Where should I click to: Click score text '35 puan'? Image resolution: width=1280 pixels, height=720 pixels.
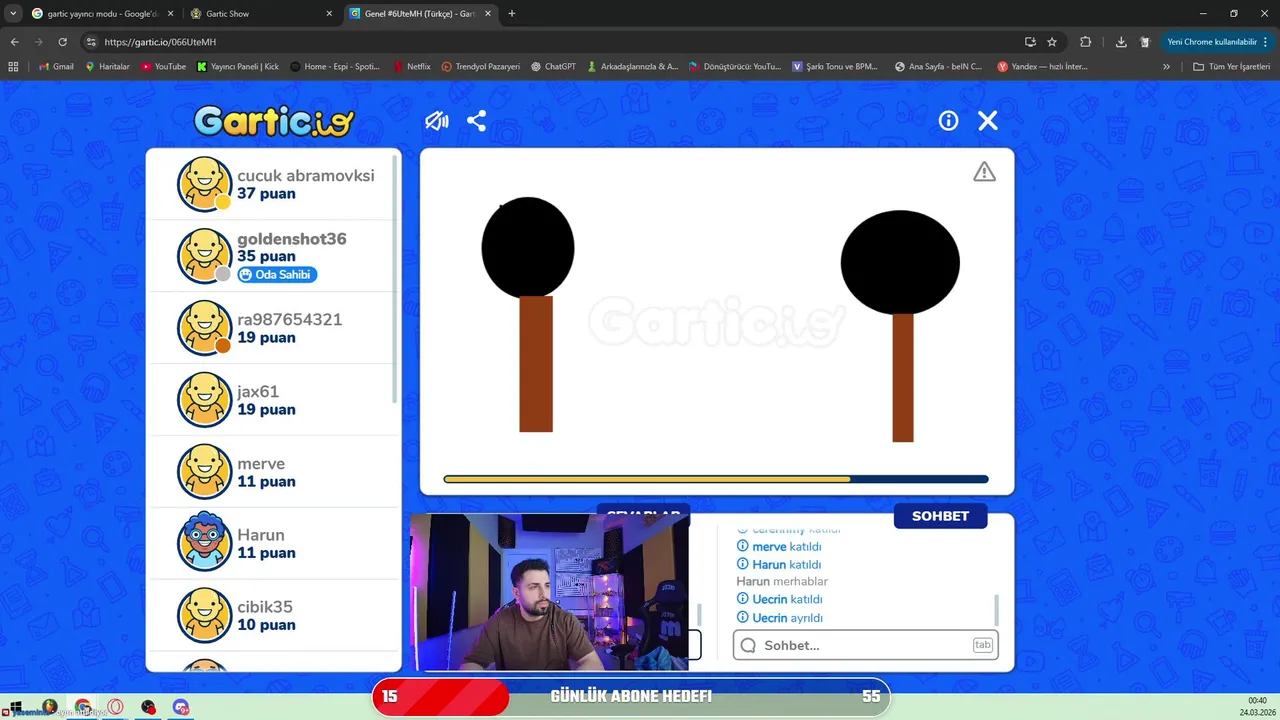[x=266, y=256]
